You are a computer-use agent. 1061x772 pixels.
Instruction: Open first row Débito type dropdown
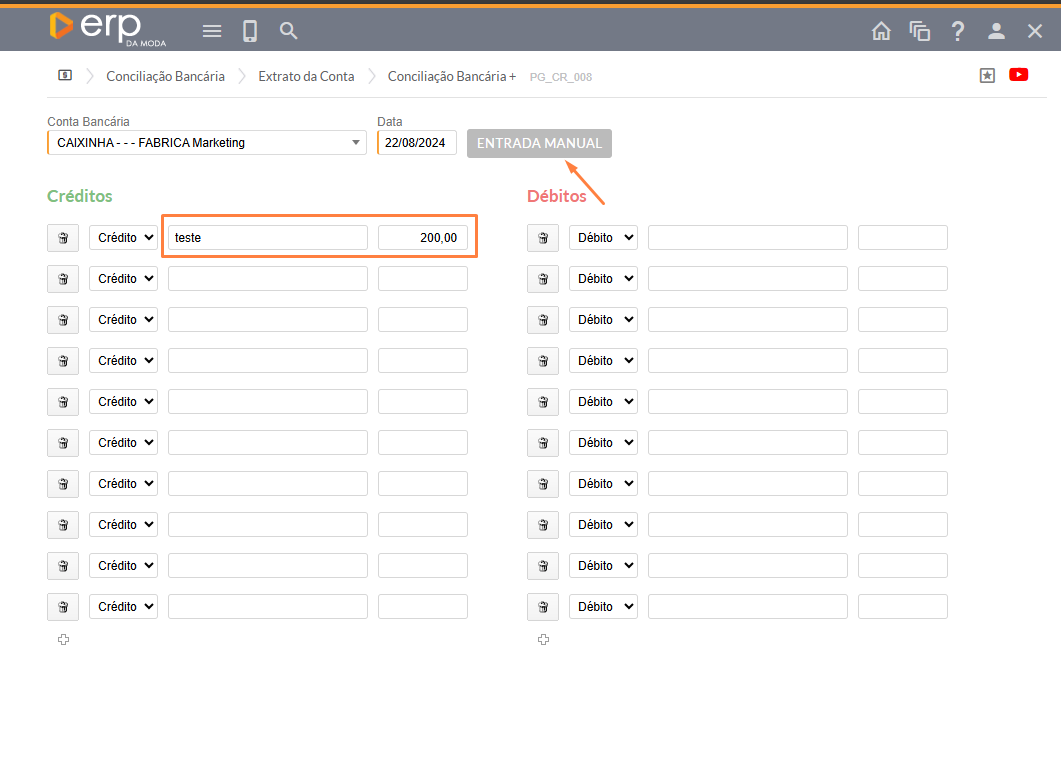click(x=603, y=238)
